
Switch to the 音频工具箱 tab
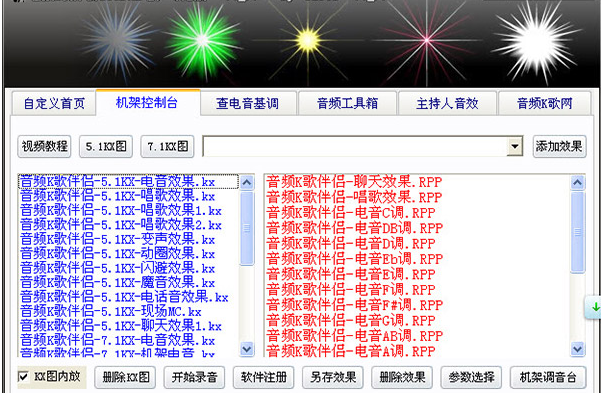tap(347, 104)
